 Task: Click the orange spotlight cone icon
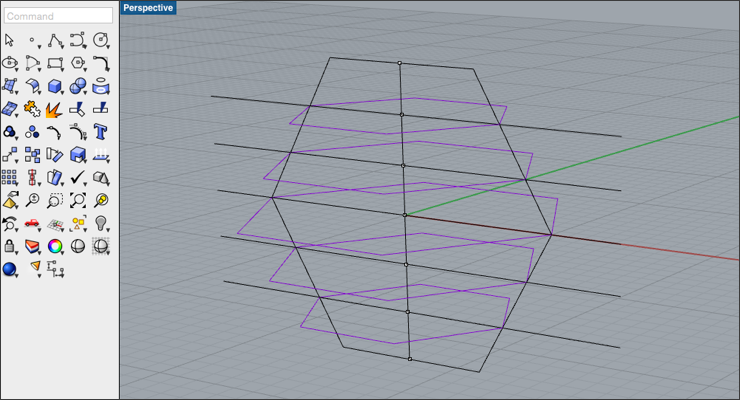[x=35, y=267]
